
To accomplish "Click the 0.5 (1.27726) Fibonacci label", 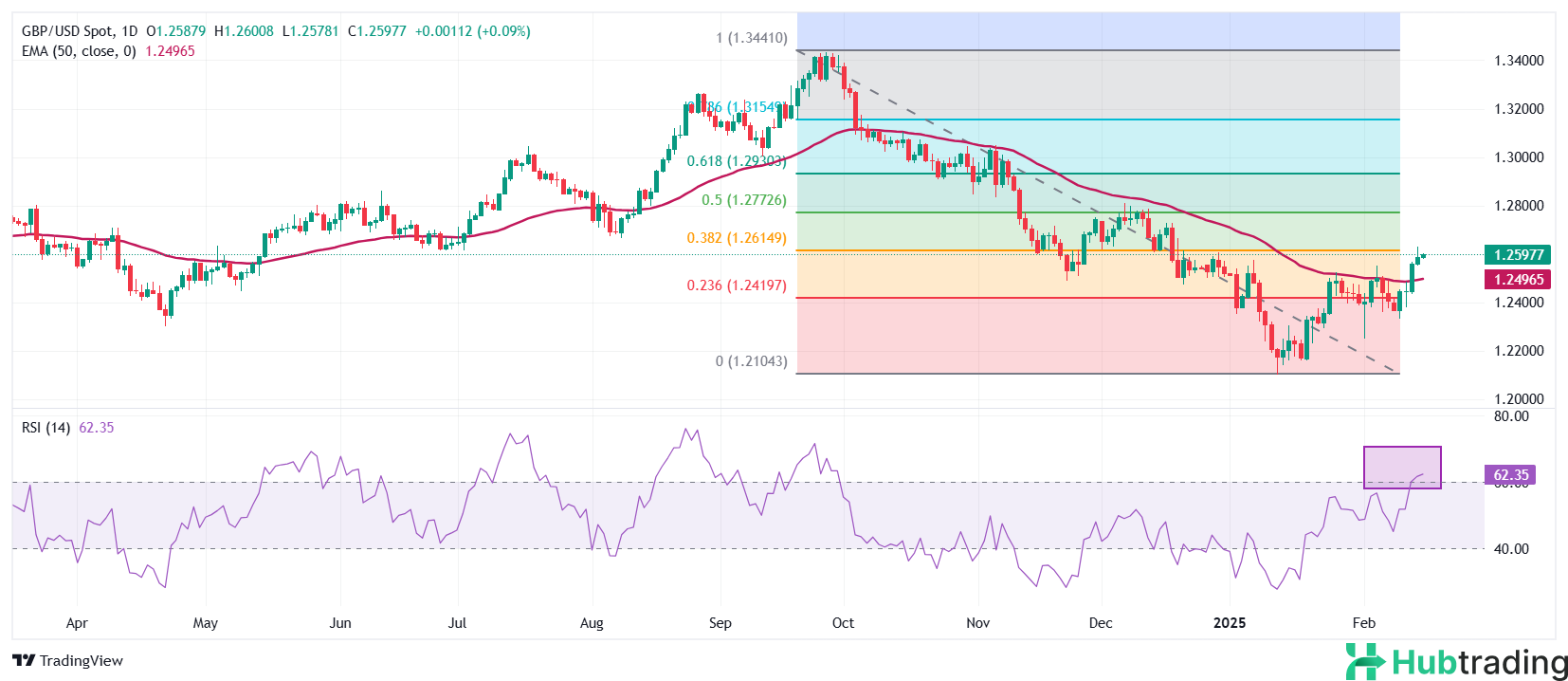I will [743, 200].
